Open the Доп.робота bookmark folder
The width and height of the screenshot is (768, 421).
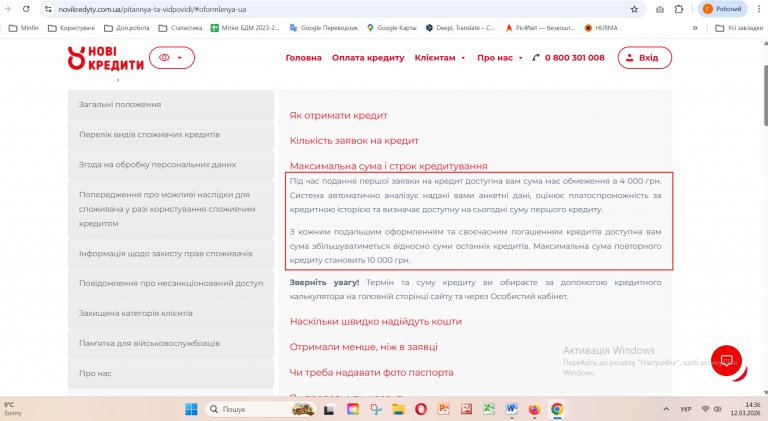coord(127,28)
